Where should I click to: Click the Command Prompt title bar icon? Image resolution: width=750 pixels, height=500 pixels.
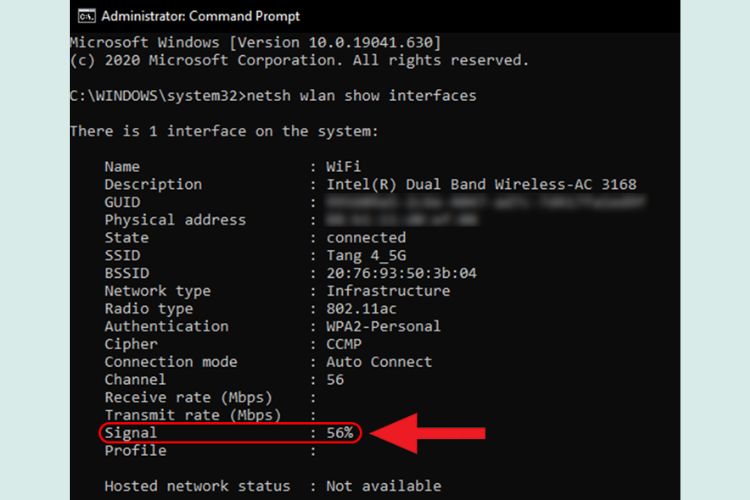tap(87, 16)
